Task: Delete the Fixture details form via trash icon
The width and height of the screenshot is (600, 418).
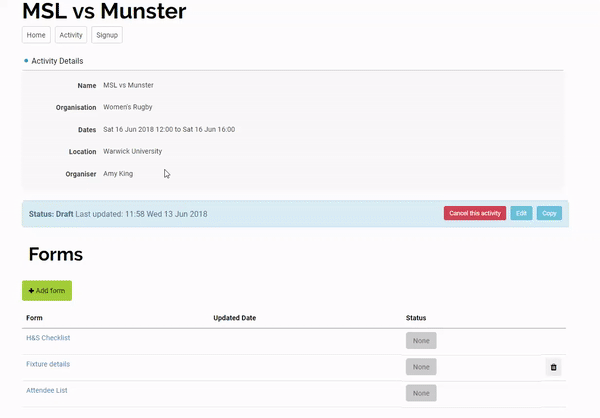Action: pos(553,367)
